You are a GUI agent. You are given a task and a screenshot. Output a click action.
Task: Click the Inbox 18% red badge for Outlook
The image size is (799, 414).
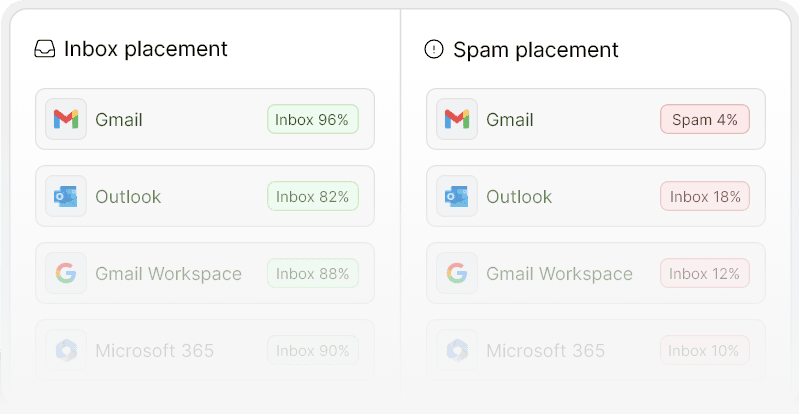tap(705, 196)
